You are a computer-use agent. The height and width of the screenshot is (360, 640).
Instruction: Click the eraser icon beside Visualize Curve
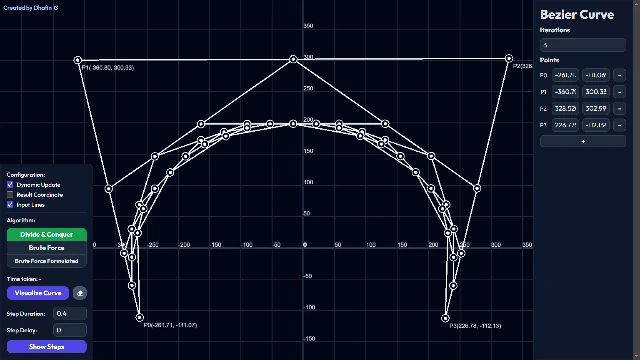(x=80, y=293)
